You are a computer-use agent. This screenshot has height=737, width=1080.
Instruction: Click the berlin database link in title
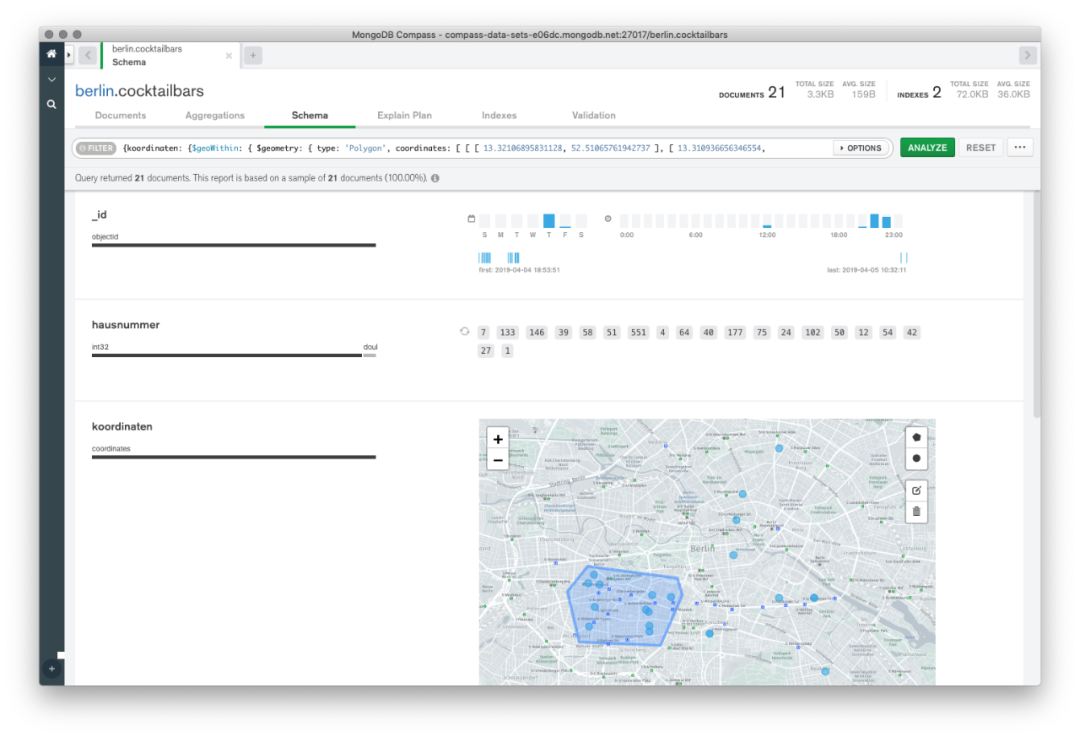point(94,91)
